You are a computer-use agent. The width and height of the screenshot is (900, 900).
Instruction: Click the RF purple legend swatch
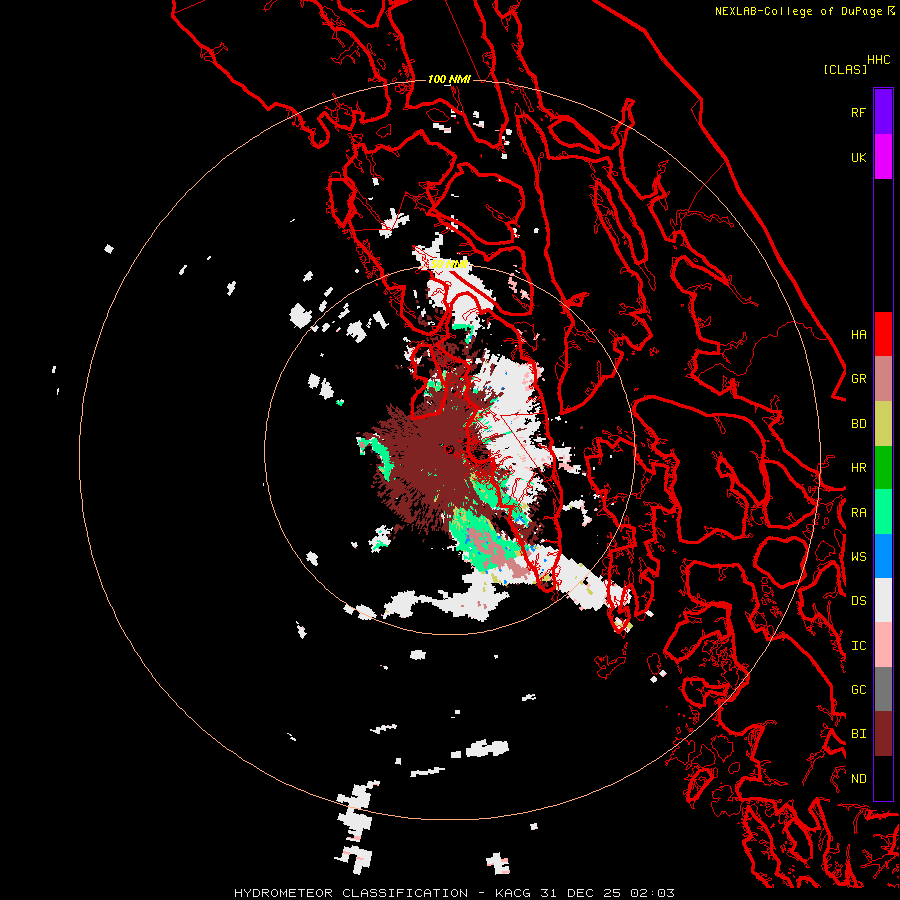tap(883, 112)
